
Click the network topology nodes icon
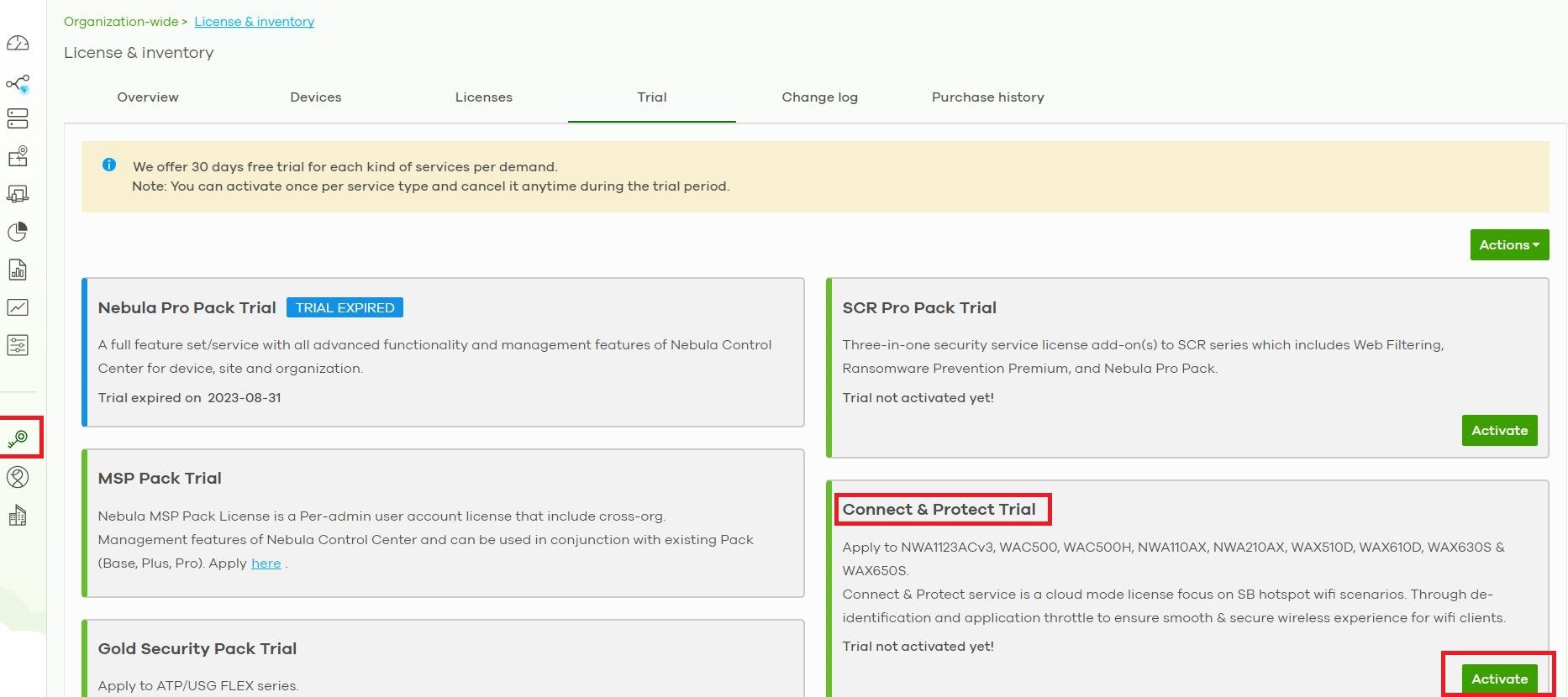point(18,83)
